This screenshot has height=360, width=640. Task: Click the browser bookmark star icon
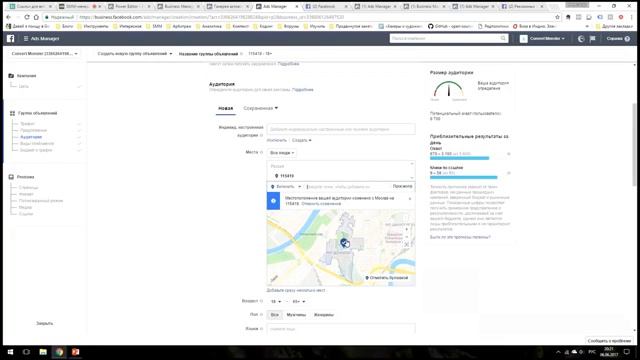(558, 17)
